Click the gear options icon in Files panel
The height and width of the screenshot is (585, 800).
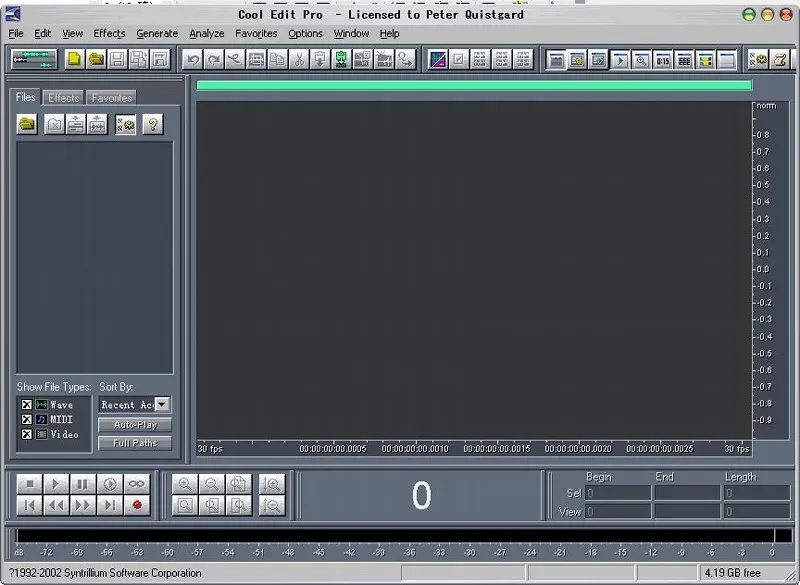pyautogui.click(x=126, y=124)
